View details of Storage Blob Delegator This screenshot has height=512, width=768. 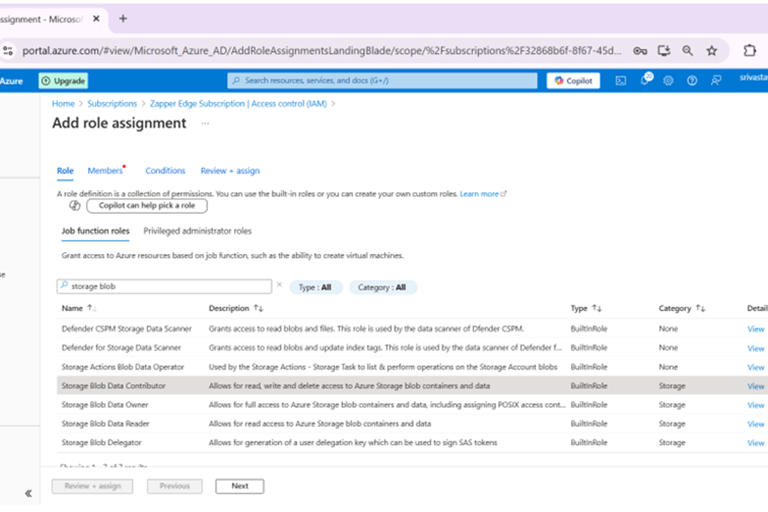click(756, 443)
